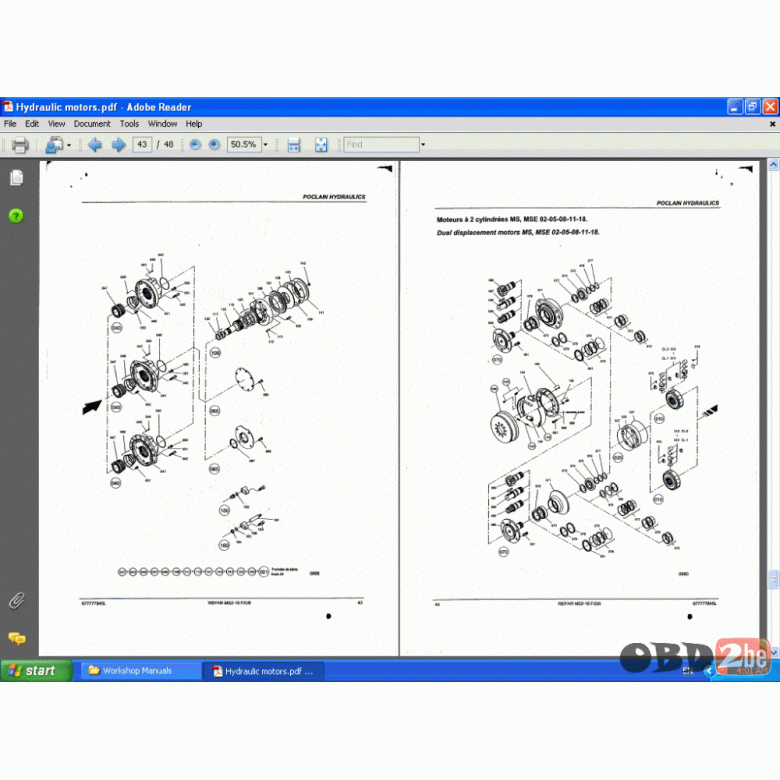
Task: Open the Comments panel icon
Action: pos(16,638)
